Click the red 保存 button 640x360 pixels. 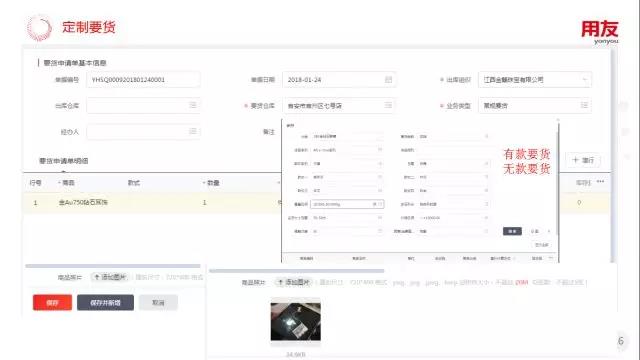(52, 302)
